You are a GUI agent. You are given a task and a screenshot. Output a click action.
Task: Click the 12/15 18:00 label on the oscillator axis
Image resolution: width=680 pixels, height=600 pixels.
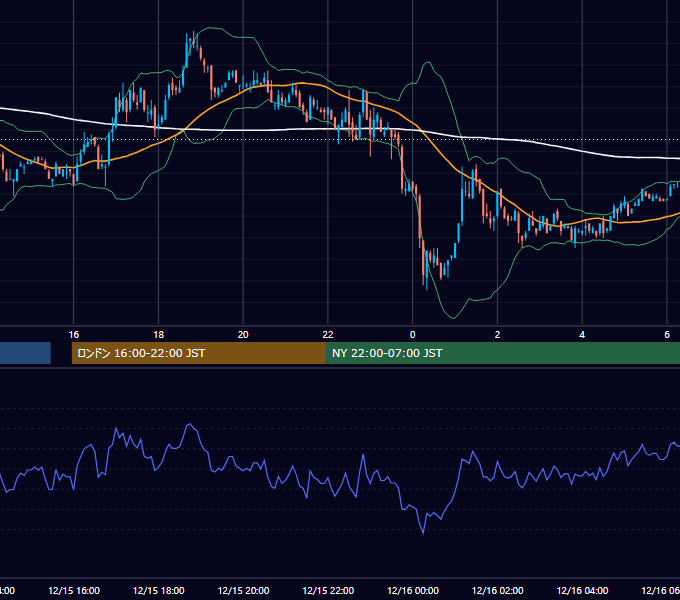[x=159, y=590]
